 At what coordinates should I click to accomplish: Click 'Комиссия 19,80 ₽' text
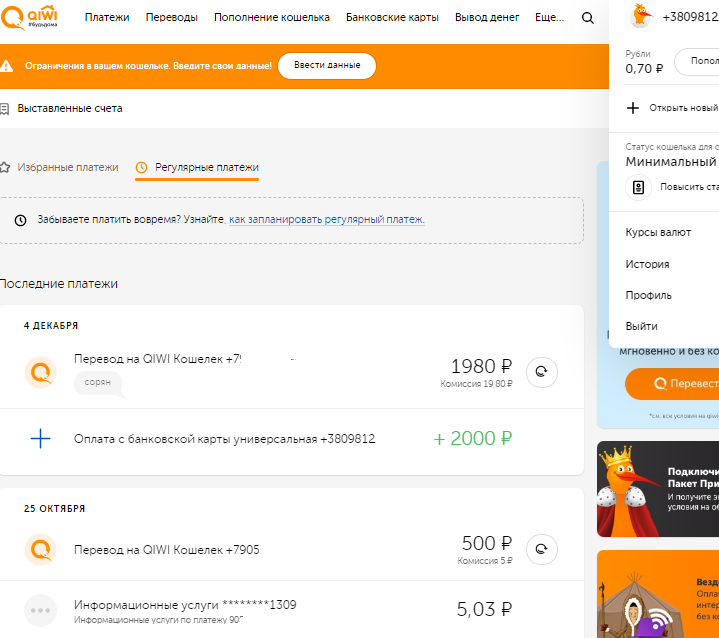476,384
